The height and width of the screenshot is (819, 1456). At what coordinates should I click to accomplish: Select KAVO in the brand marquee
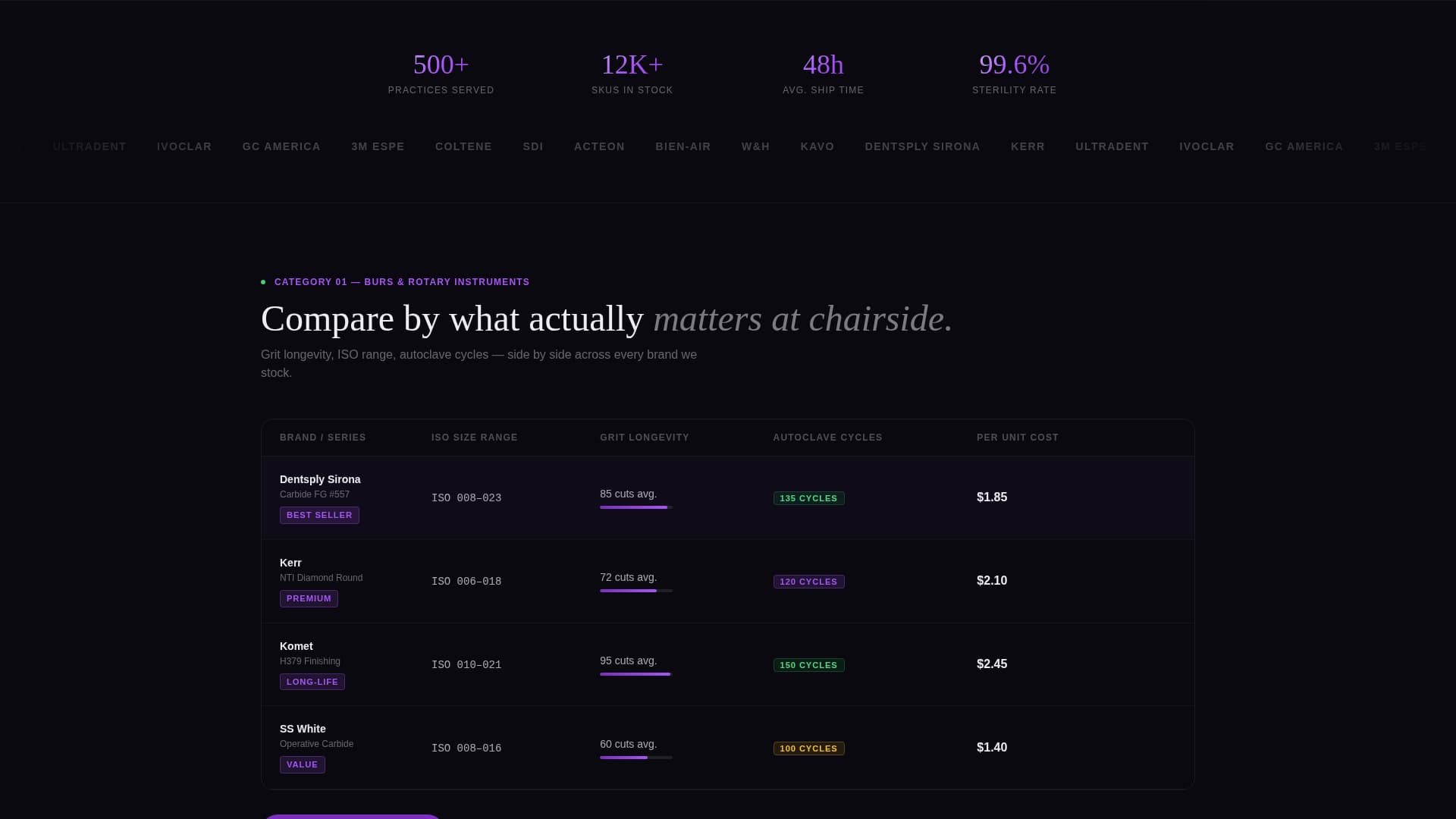pos(817,146)
